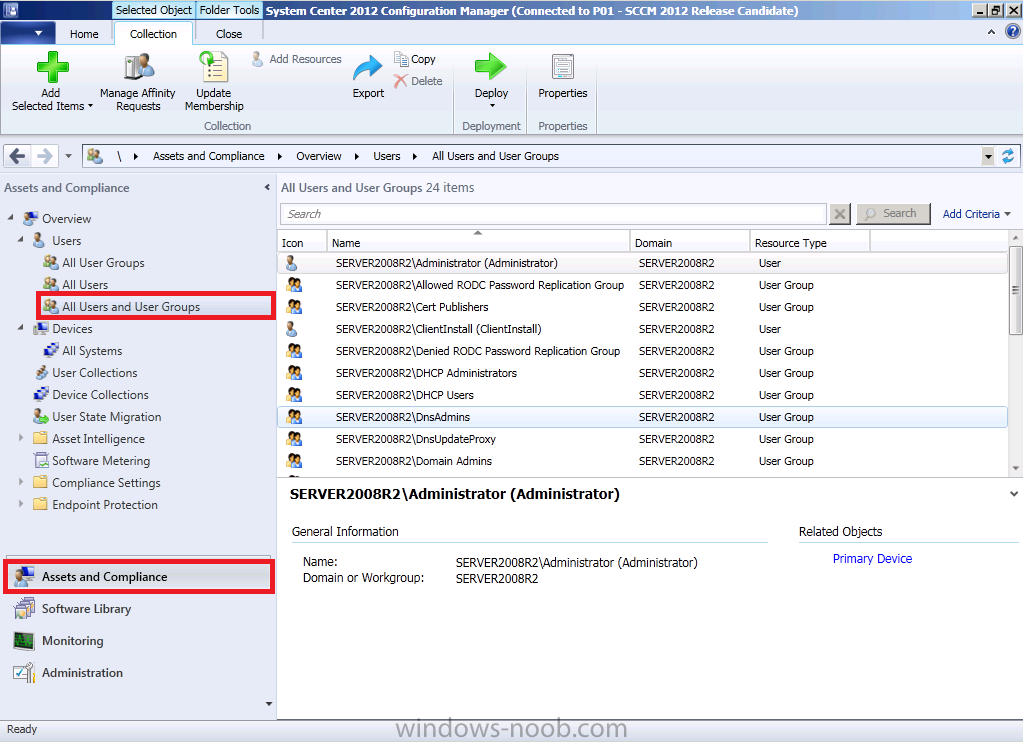Open the blue application menu button
Viewport: 1023px width, 743px height.
coord(26,33)
